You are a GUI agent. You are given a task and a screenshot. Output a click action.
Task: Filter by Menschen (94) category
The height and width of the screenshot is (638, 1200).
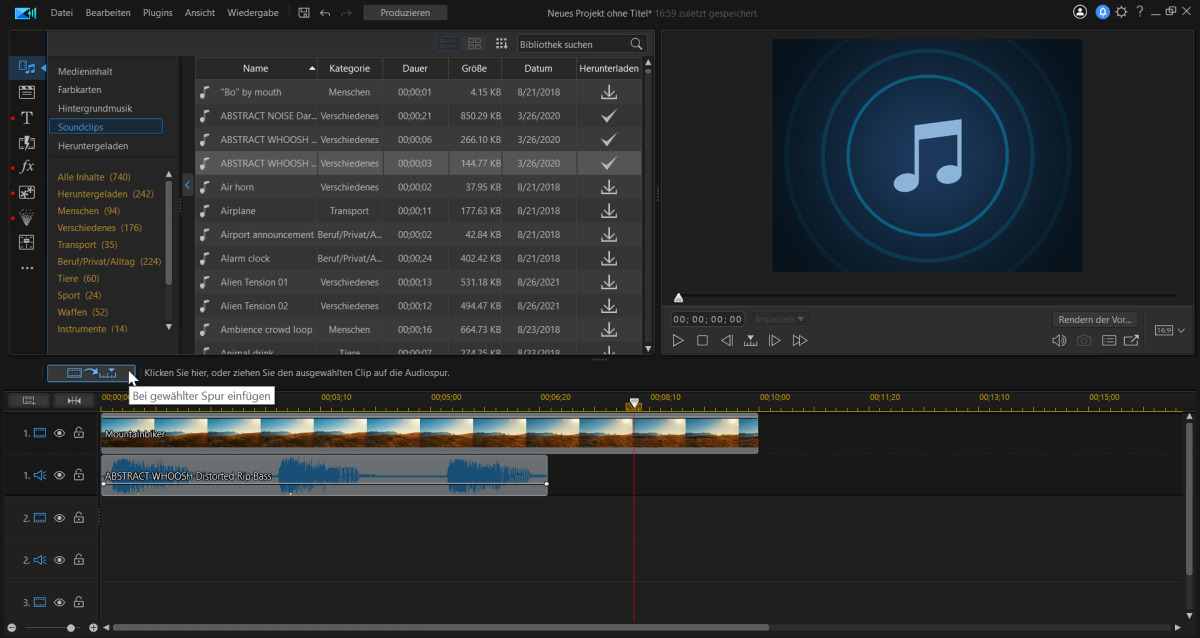coord(89,211)
